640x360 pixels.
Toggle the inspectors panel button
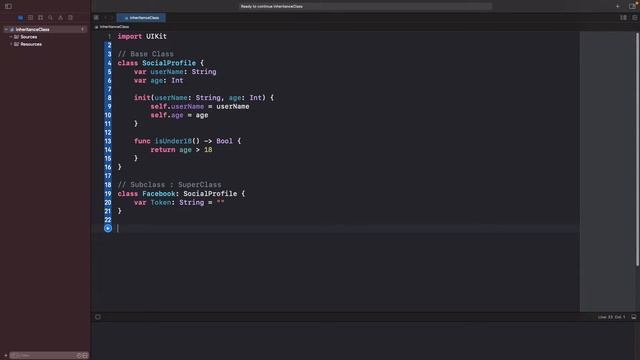(x=632, y=6)
